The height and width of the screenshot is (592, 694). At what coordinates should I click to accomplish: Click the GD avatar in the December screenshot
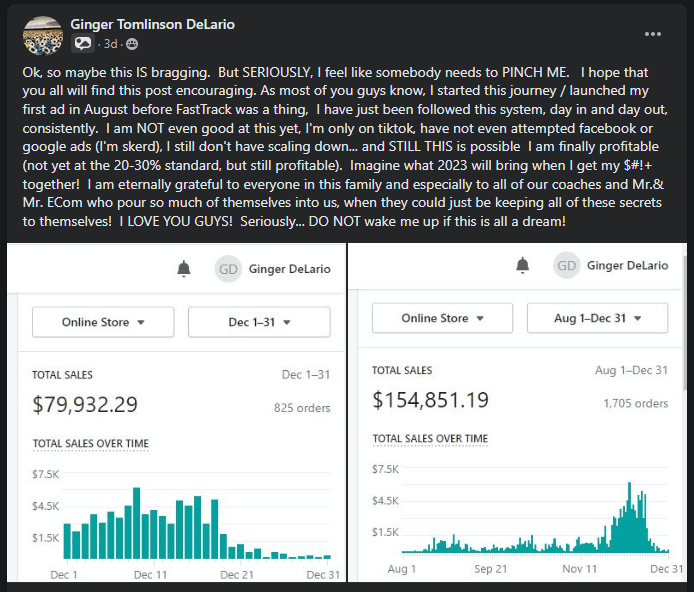[x=229, y=268]
